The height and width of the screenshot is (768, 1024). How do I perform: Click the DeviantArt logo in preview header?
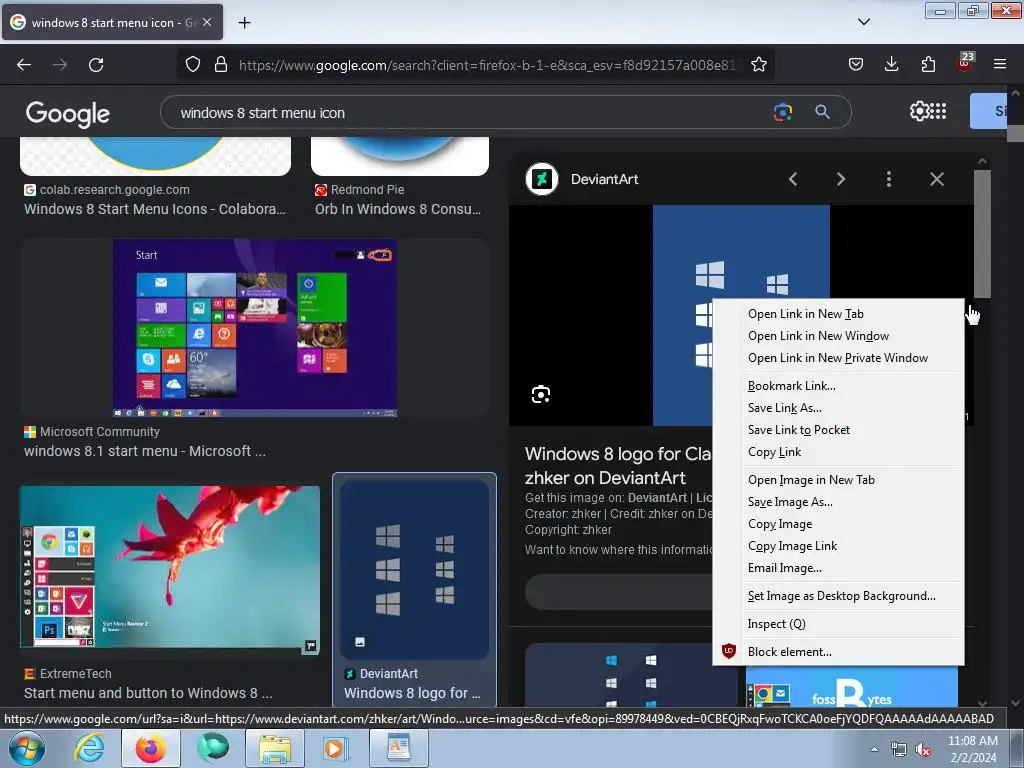pyautogui.click(x=542, y=179)
